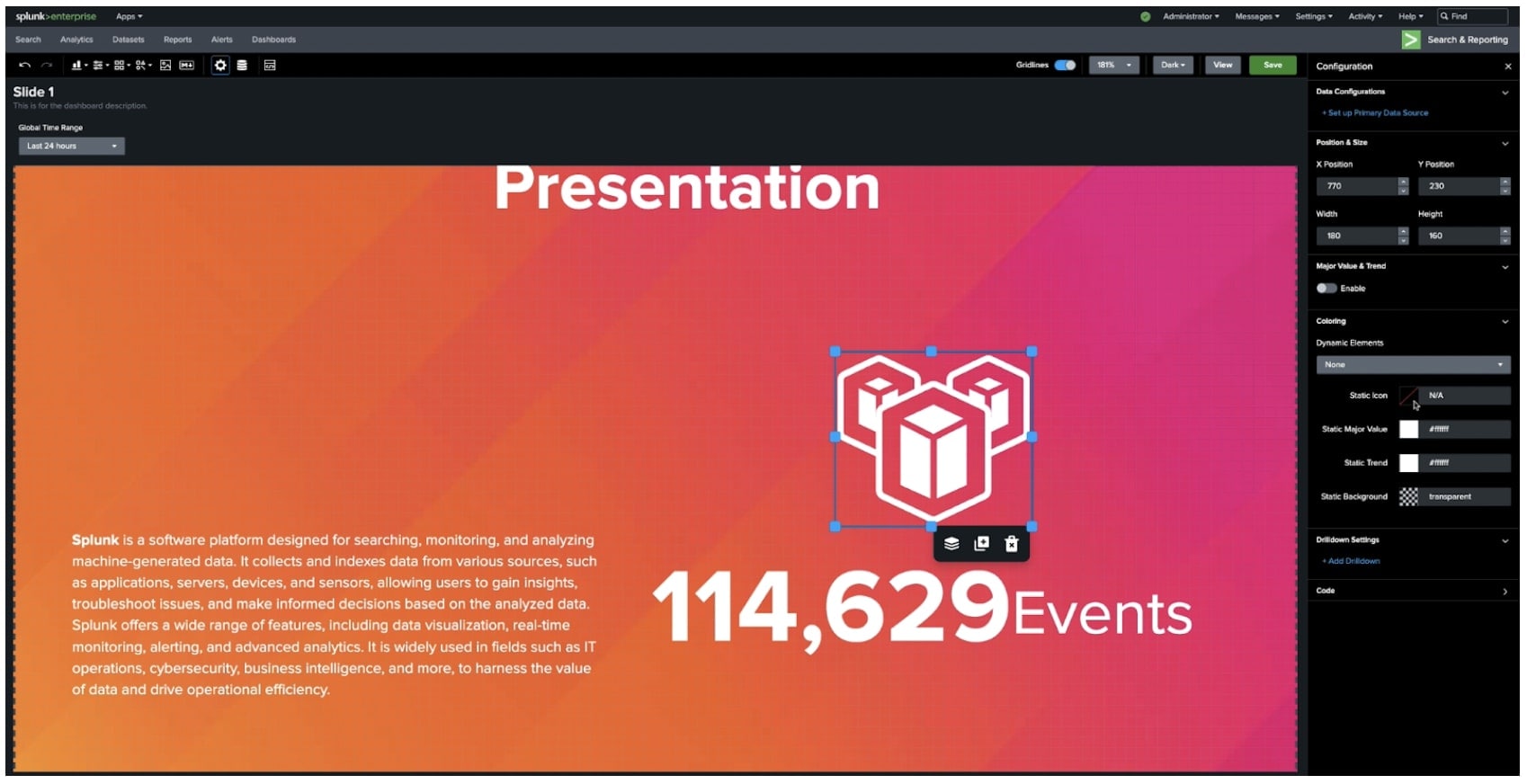Collapse the Data Configurations section
This screenshot has height=784, width=1527.
1505,92
